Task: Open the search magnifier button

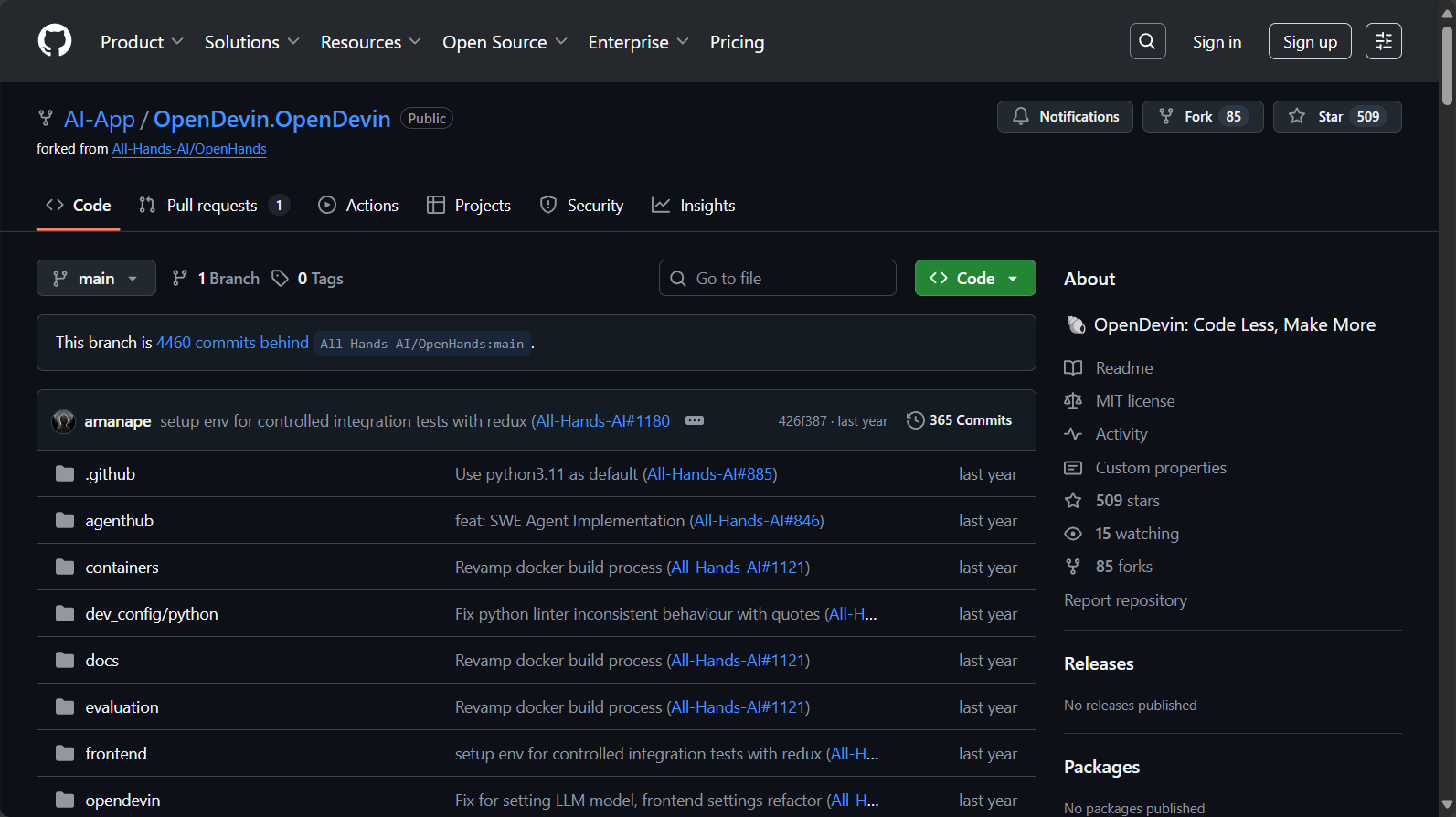Action: (x=1147, y=41)
